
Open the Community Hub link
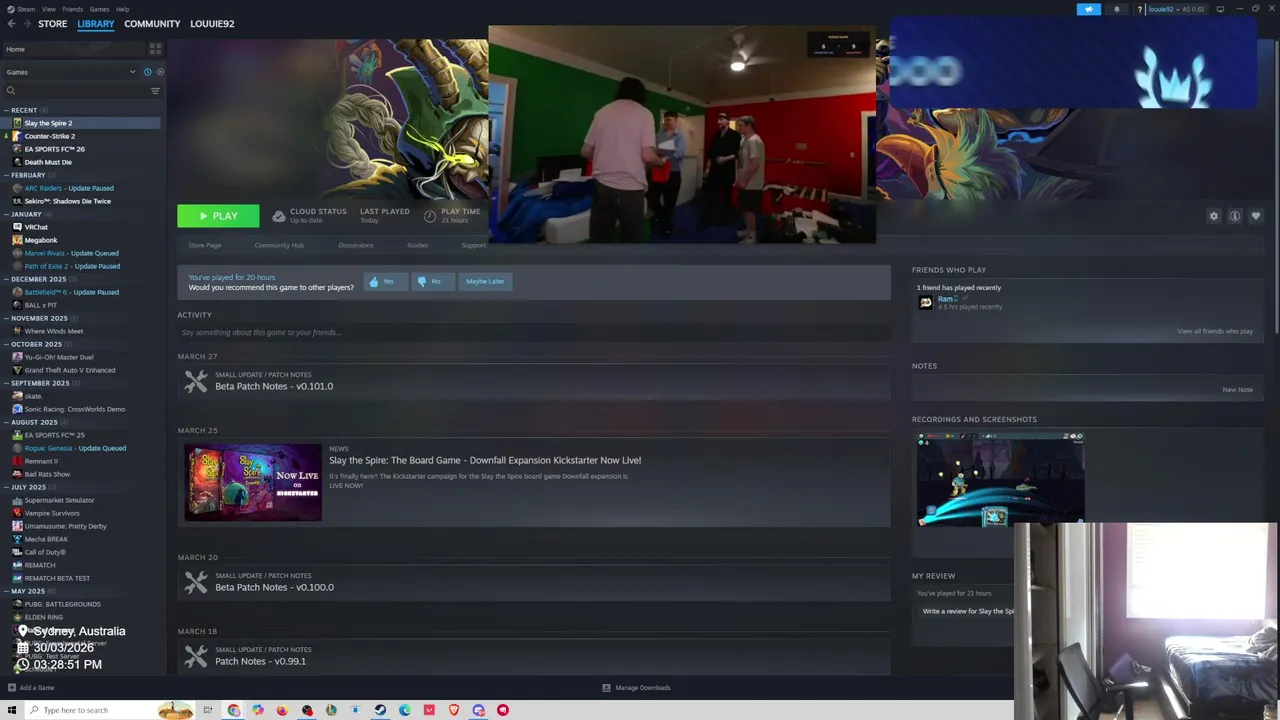tap(279, 245)
